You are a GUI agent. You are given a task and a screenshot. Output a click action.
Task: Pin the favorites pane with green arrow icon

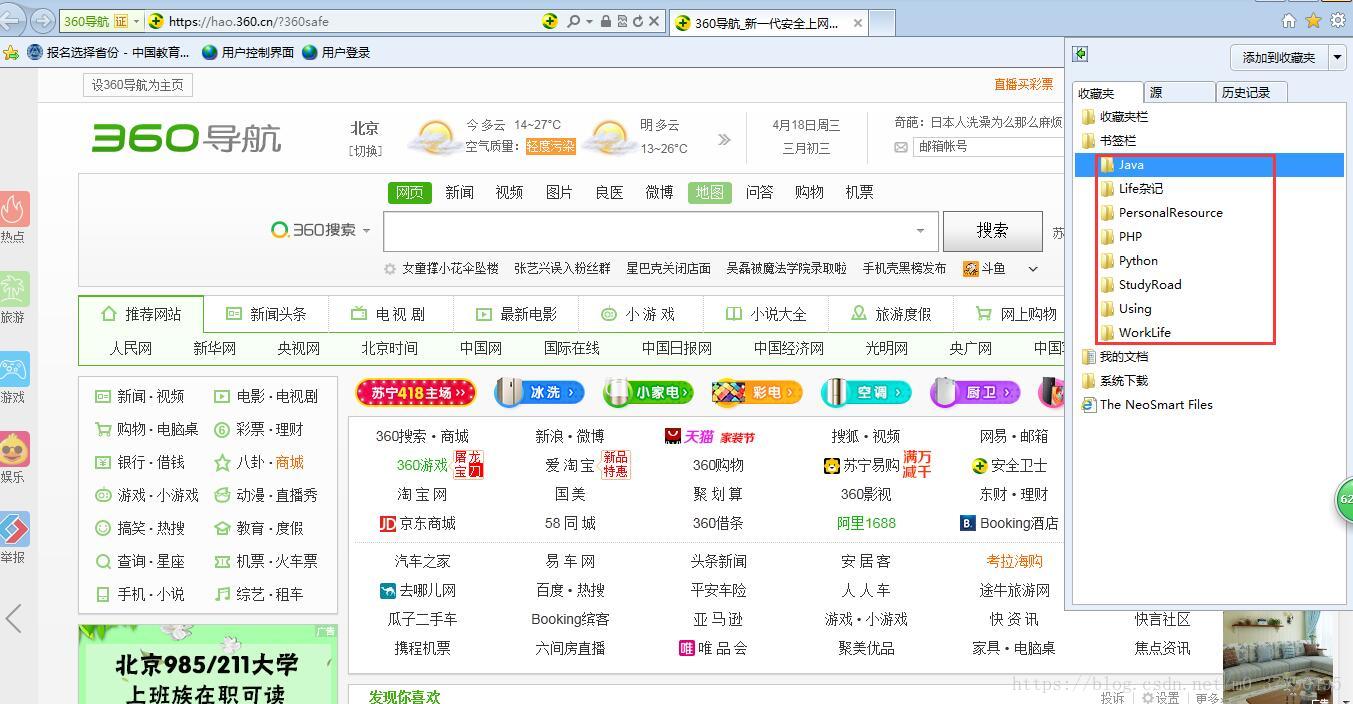(1081, 54)
